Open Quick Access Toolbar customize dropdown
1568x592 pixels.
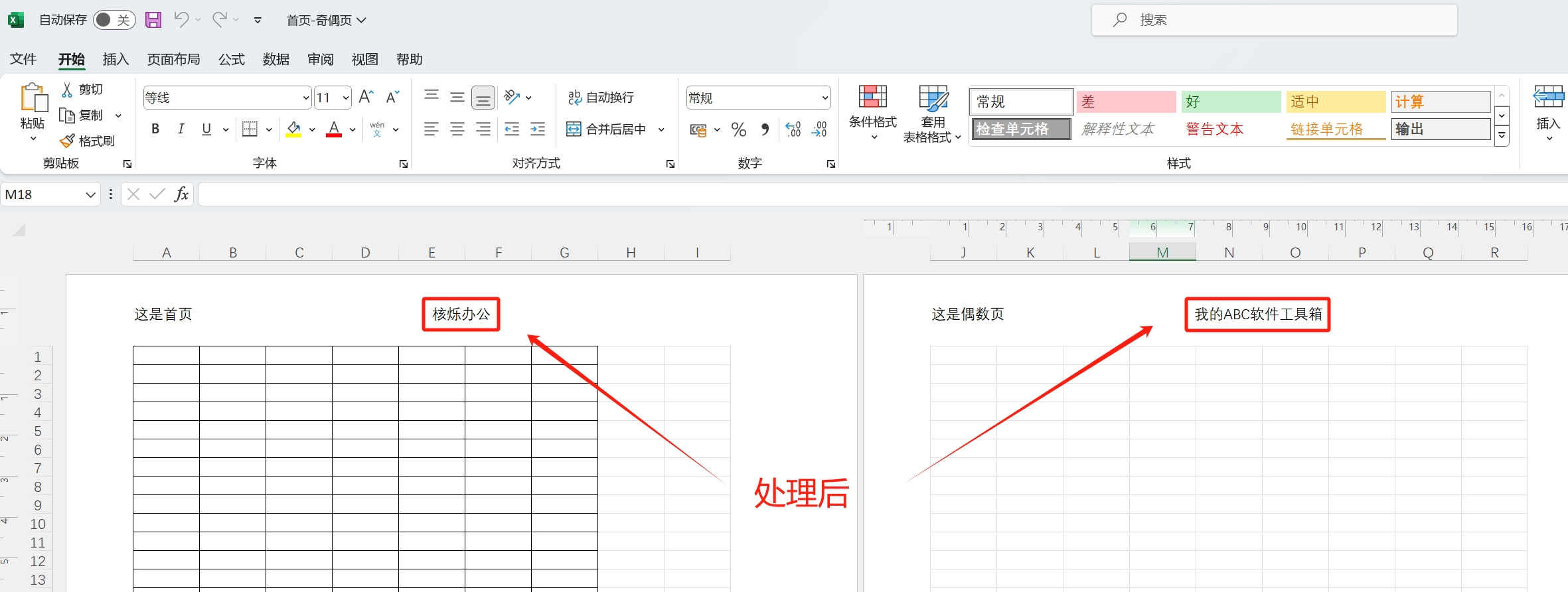[x=258, y=21]
